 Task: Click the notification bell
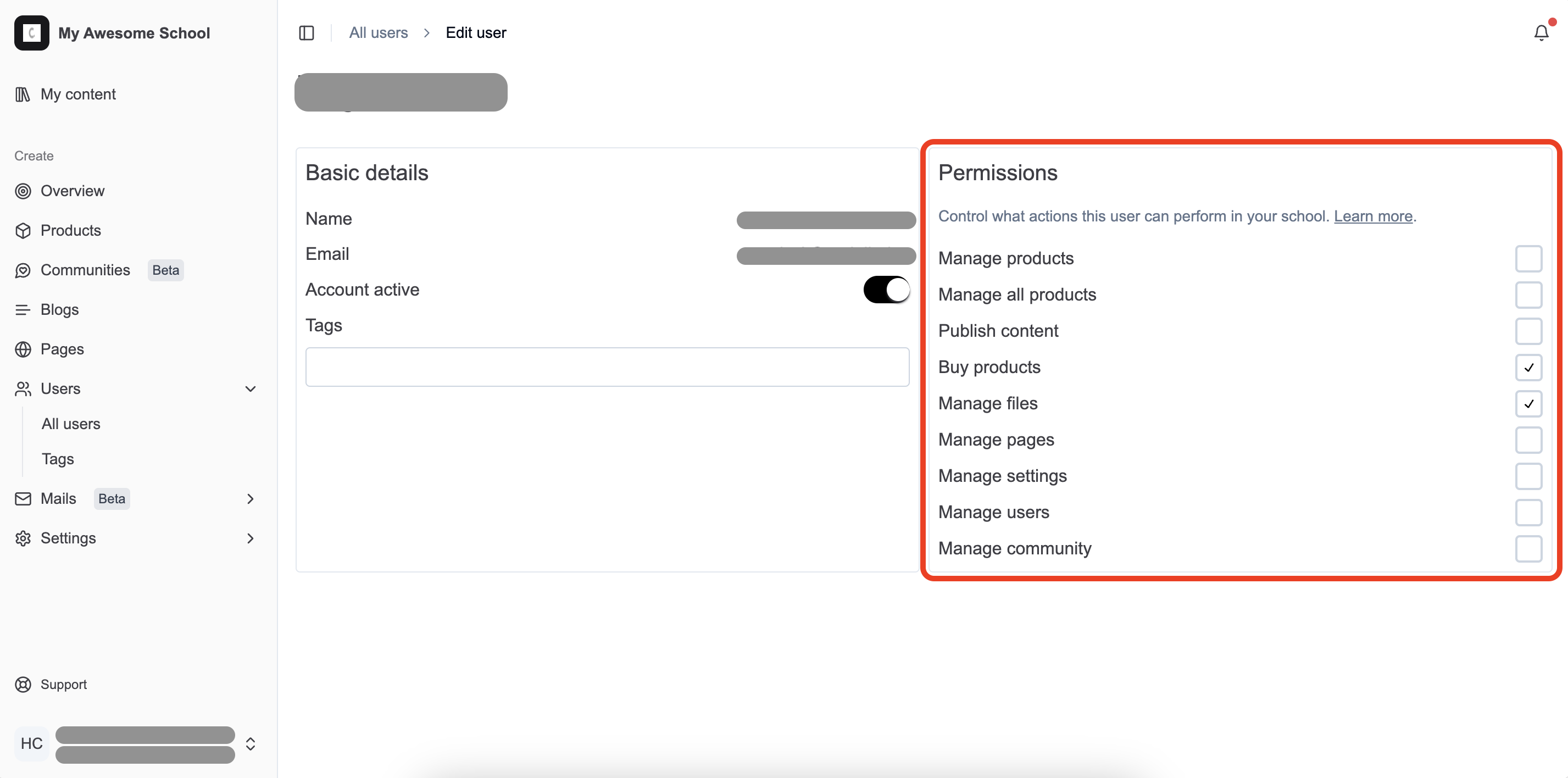pyautogui.click(x=1540, y=32)
